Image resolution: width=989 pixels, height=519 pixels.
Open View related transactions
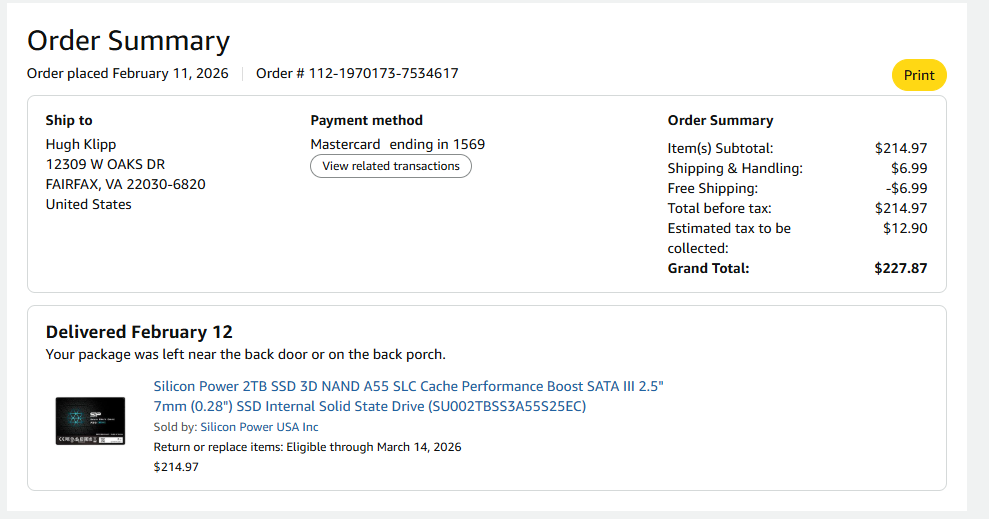(391, 166)
